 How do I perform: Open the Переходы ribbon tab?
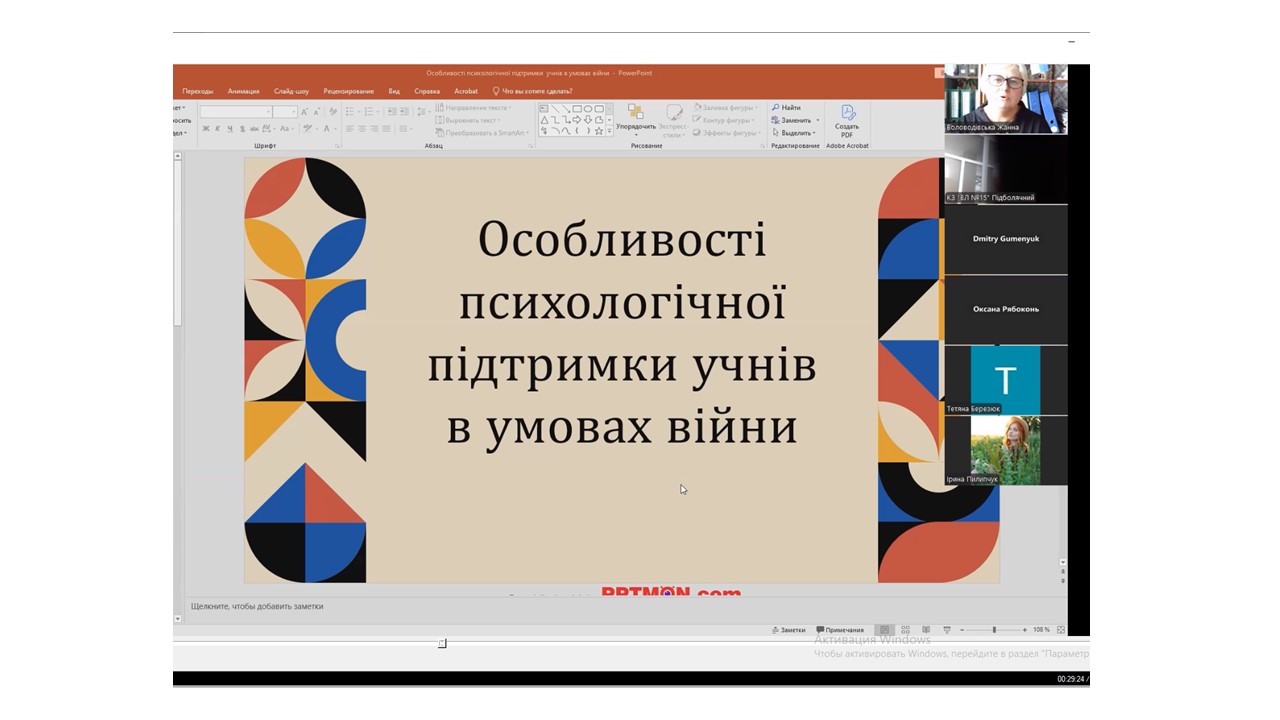coord(197,91)
